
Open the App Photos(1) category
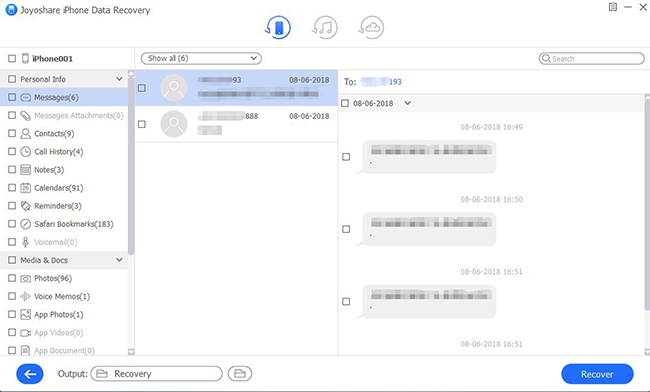(x=59, y=315)
